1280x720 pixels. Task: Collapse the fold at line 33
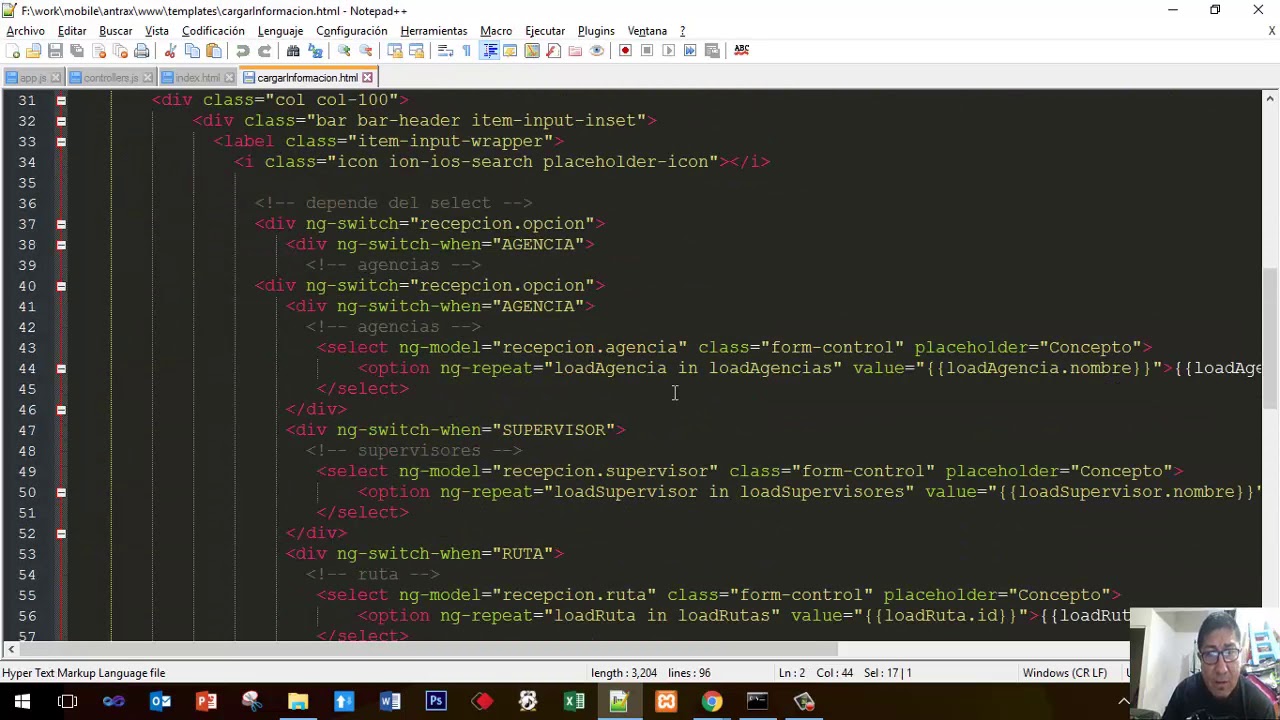(61, 141)
